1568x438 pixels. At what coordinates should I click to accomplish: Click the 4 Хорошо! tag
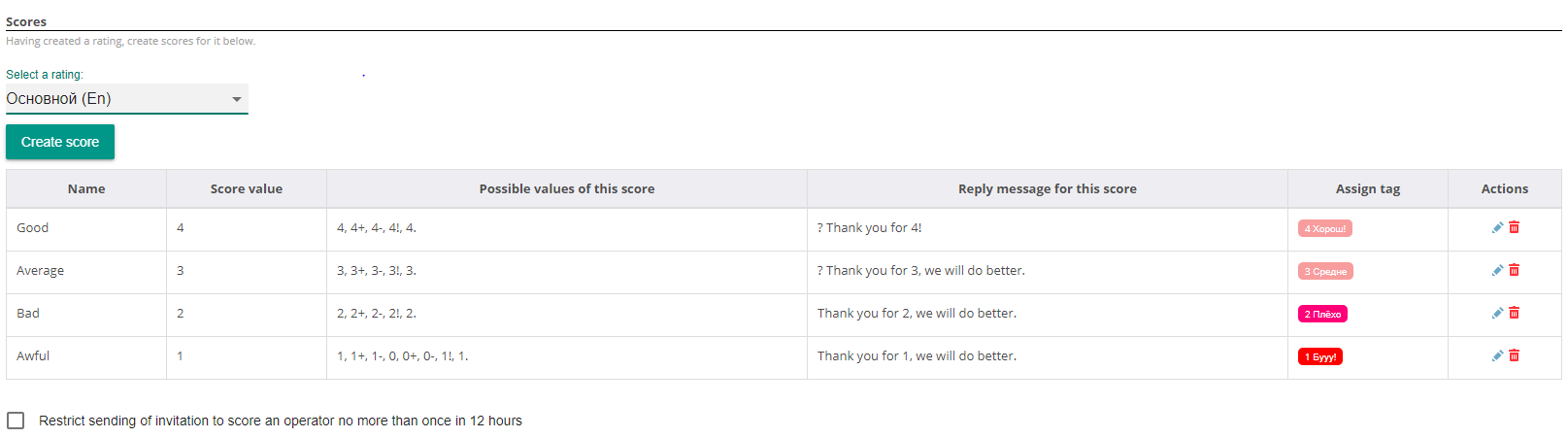click(1324, 229)
